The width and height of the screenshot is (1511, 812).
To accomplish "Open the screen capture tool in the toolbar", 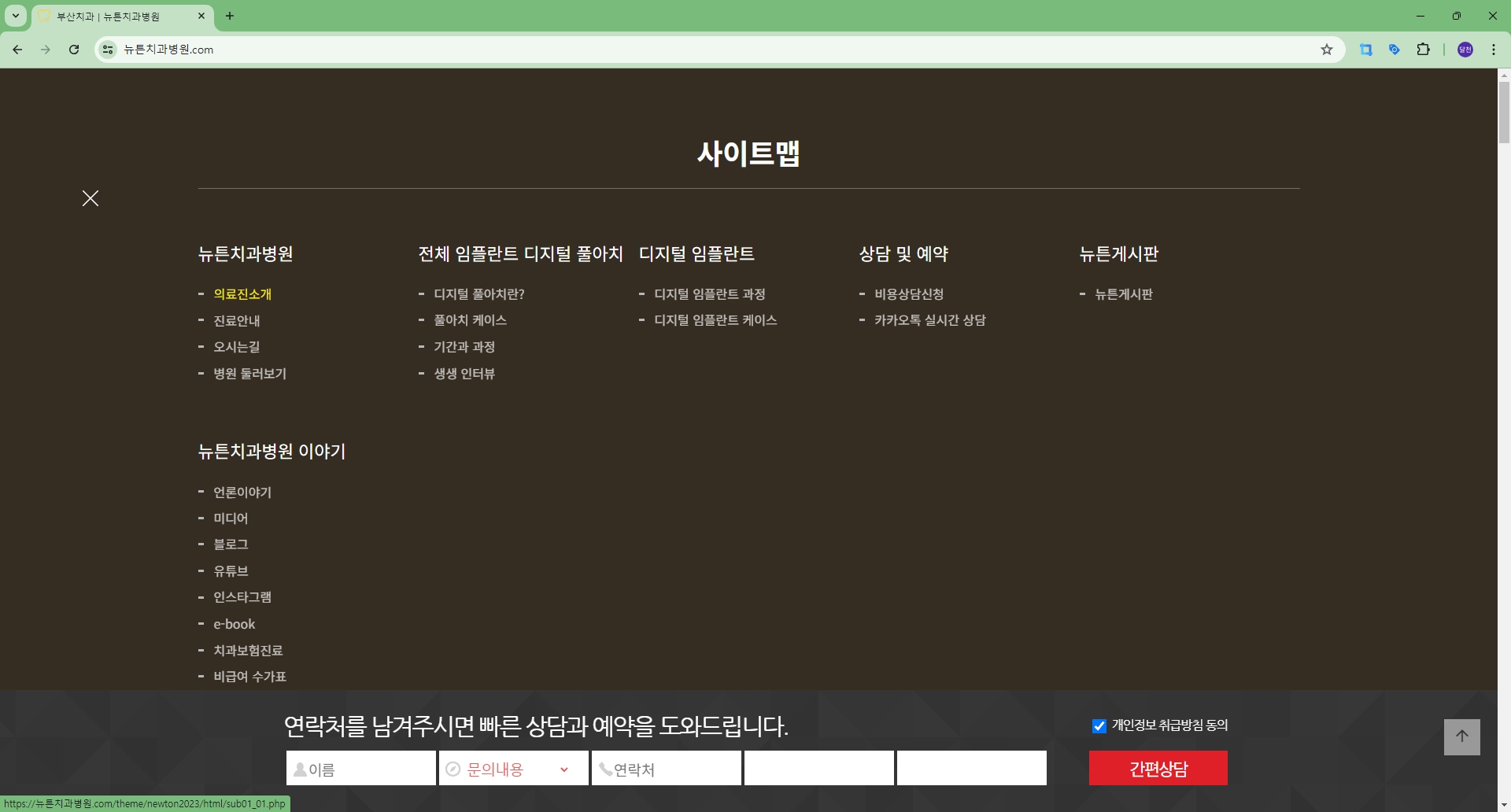I will 1367,49.
